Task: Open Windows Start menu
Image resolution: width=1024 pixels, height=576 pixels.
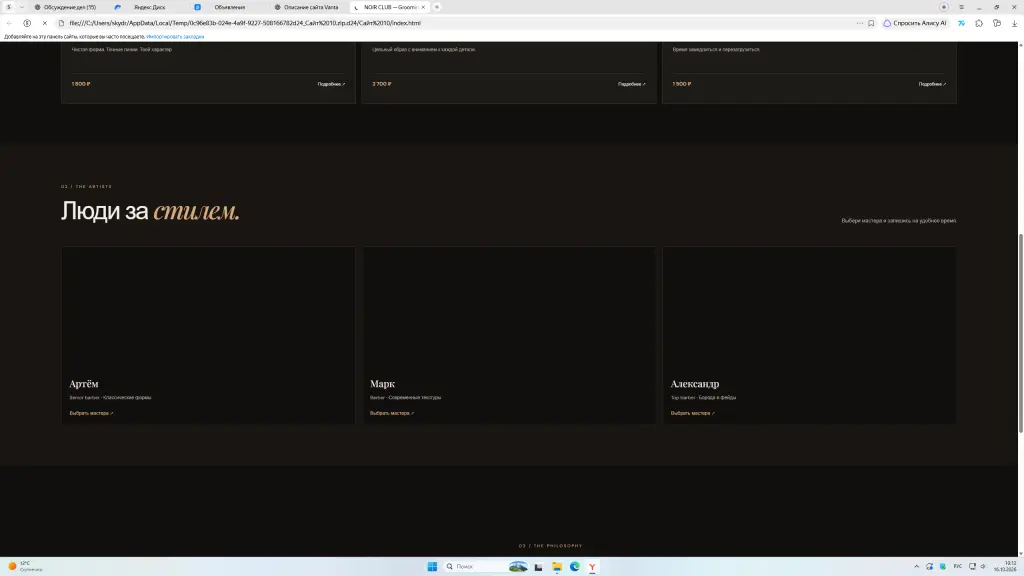Action: coord(432,566)
